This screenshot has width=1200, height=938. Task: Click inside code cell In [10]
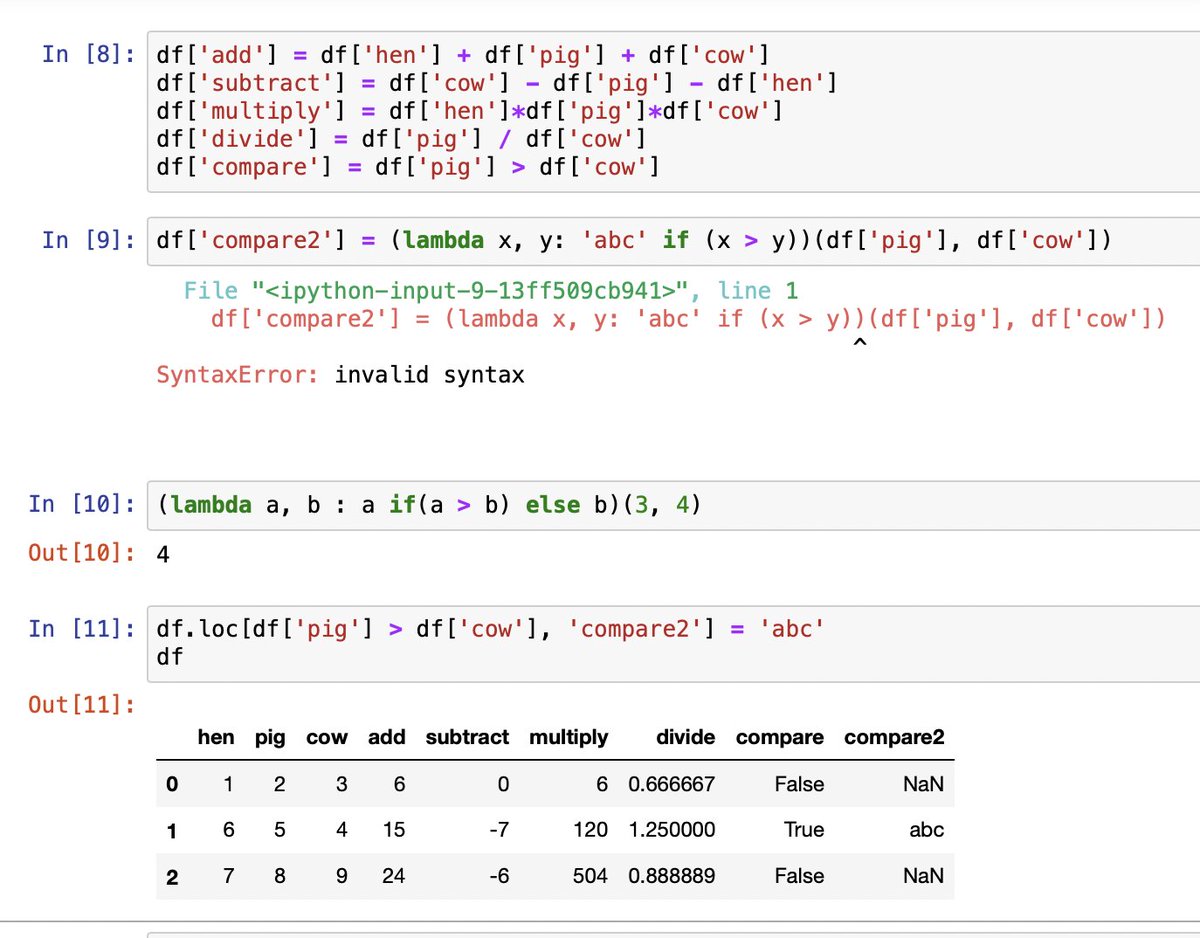pyautogui.click(x=673, y=505)
